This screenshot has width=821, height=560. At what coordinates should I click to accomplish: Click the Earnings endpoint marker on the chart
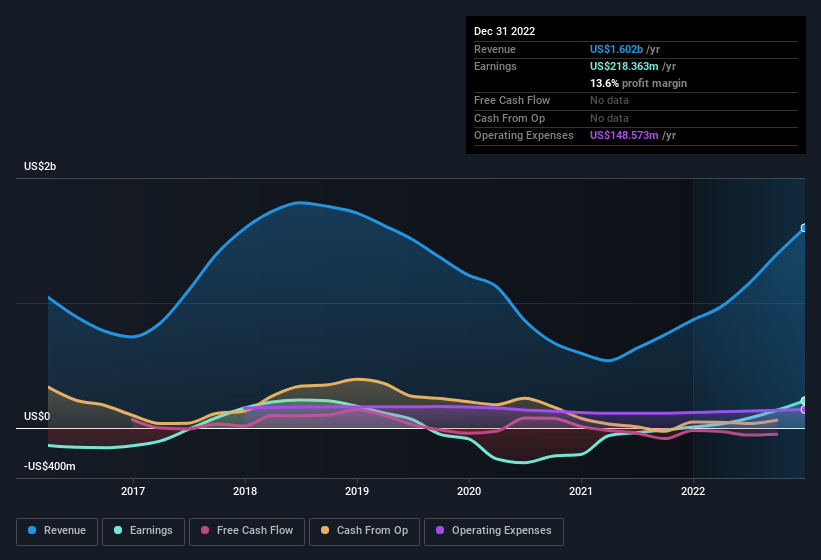(804, 401)
